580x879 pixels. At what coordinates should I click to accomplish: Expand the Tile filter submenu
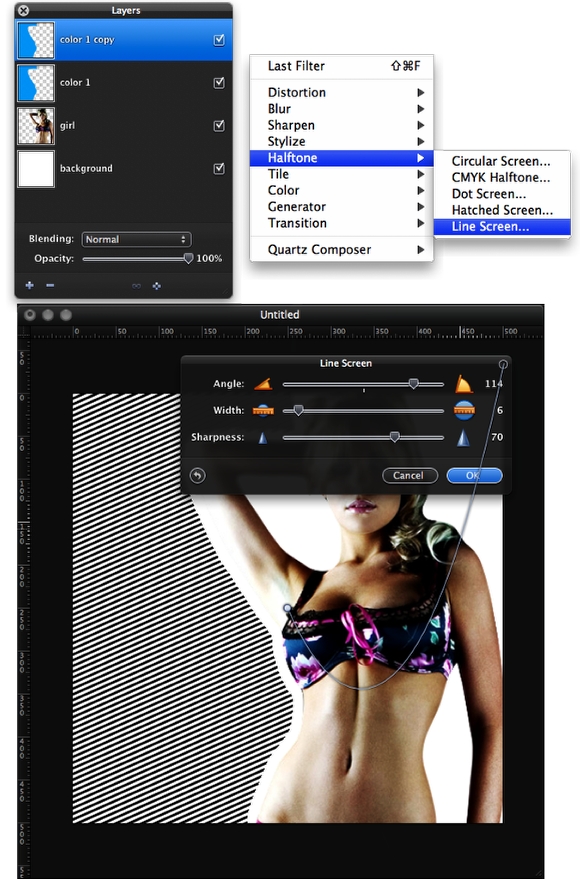[341, 174]
